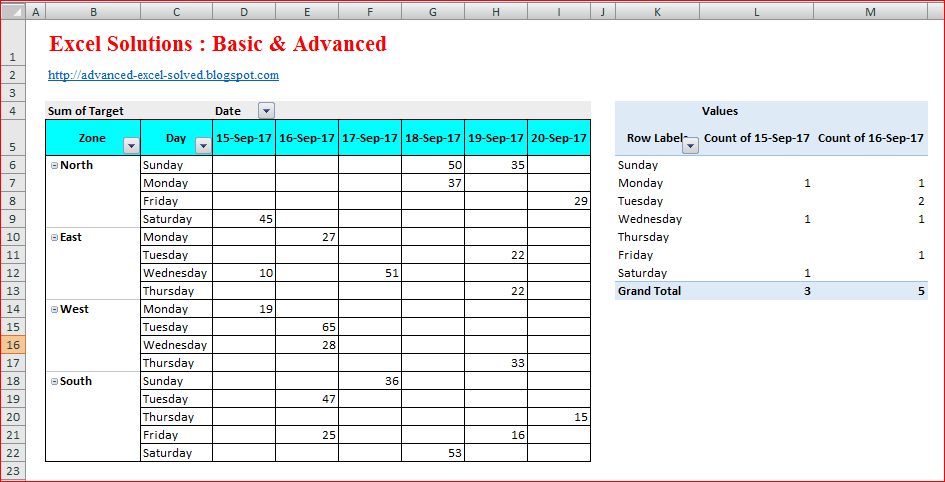Viewport: 945px width, 482px height.
Task: Click the cell with value 28
Action: (307, 345)
